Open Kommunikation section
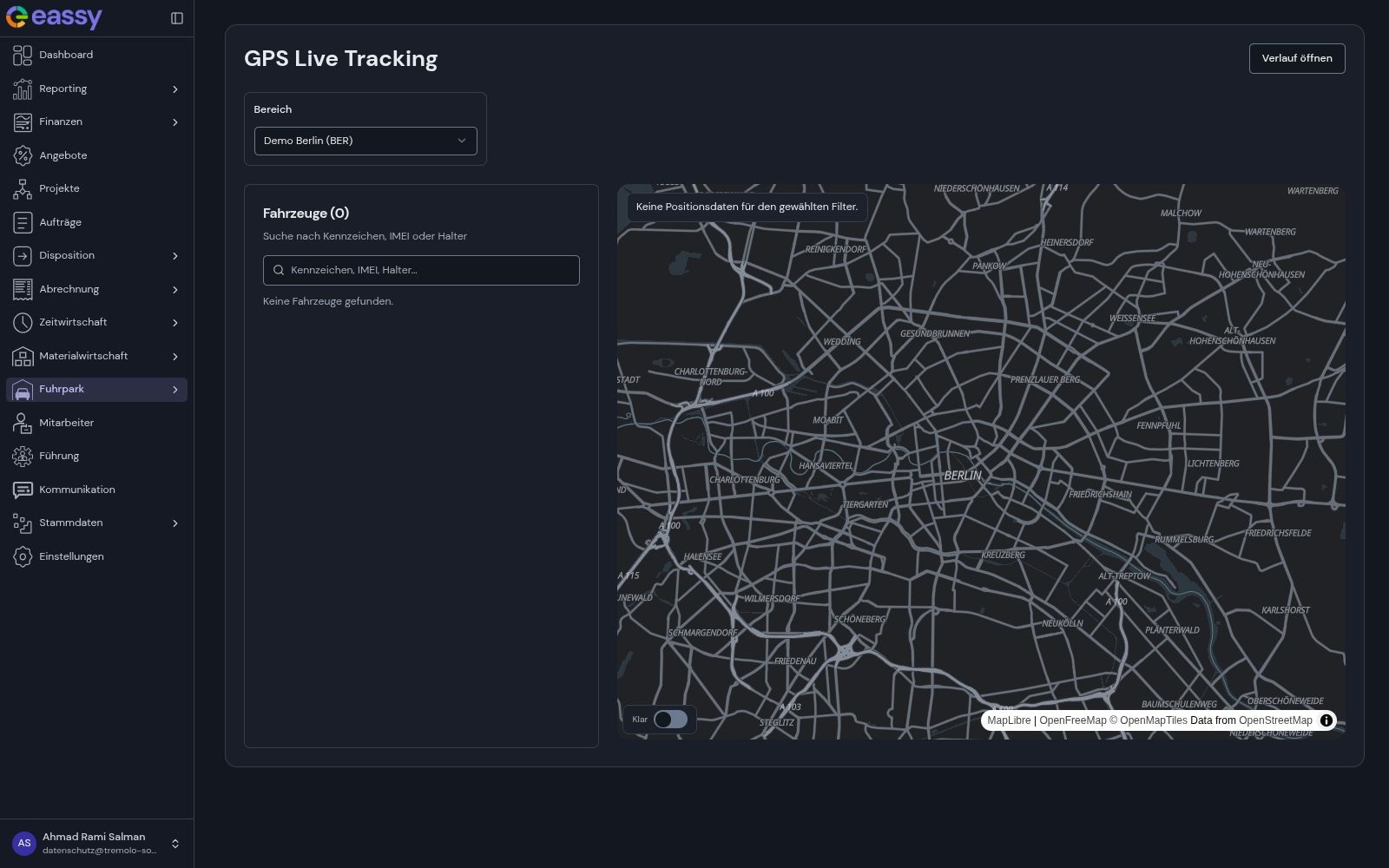The height and width of the screenshot is (868, 1389). pyautogui.click(x=96, y=490)
